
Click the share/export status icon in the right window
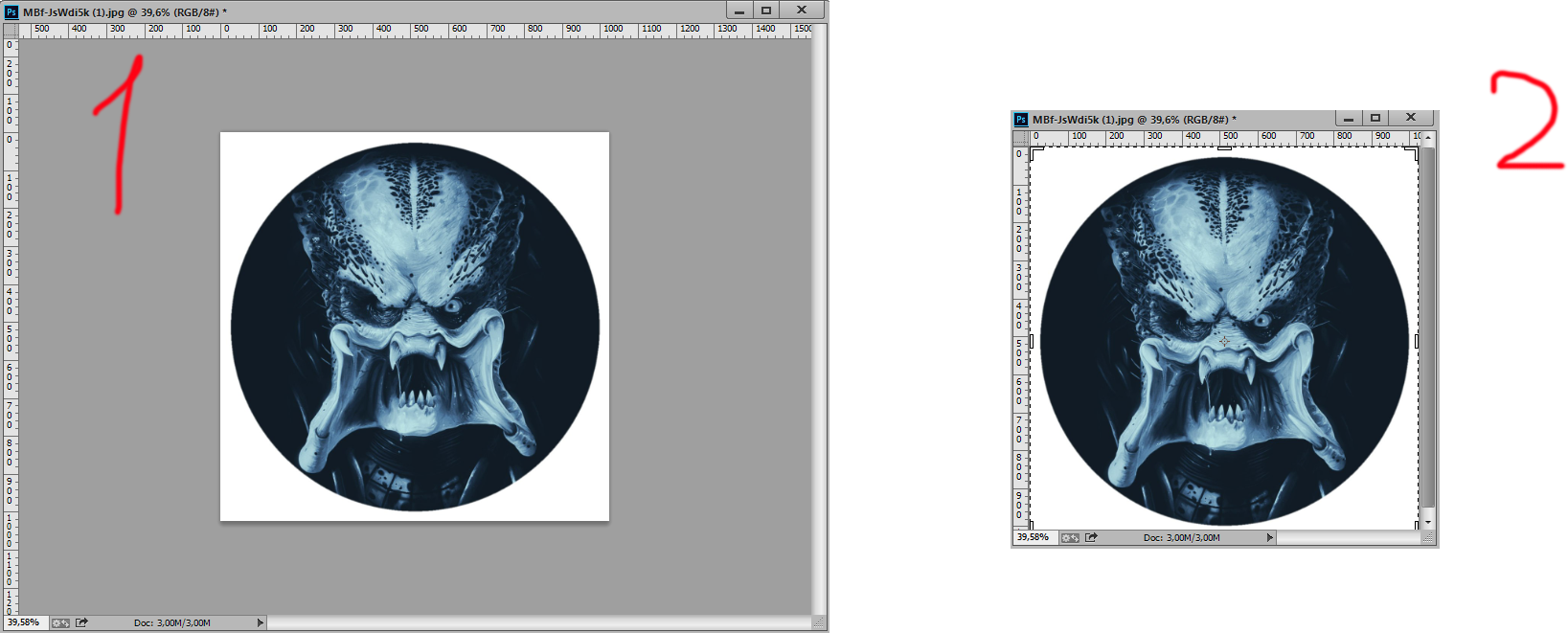1091,538
